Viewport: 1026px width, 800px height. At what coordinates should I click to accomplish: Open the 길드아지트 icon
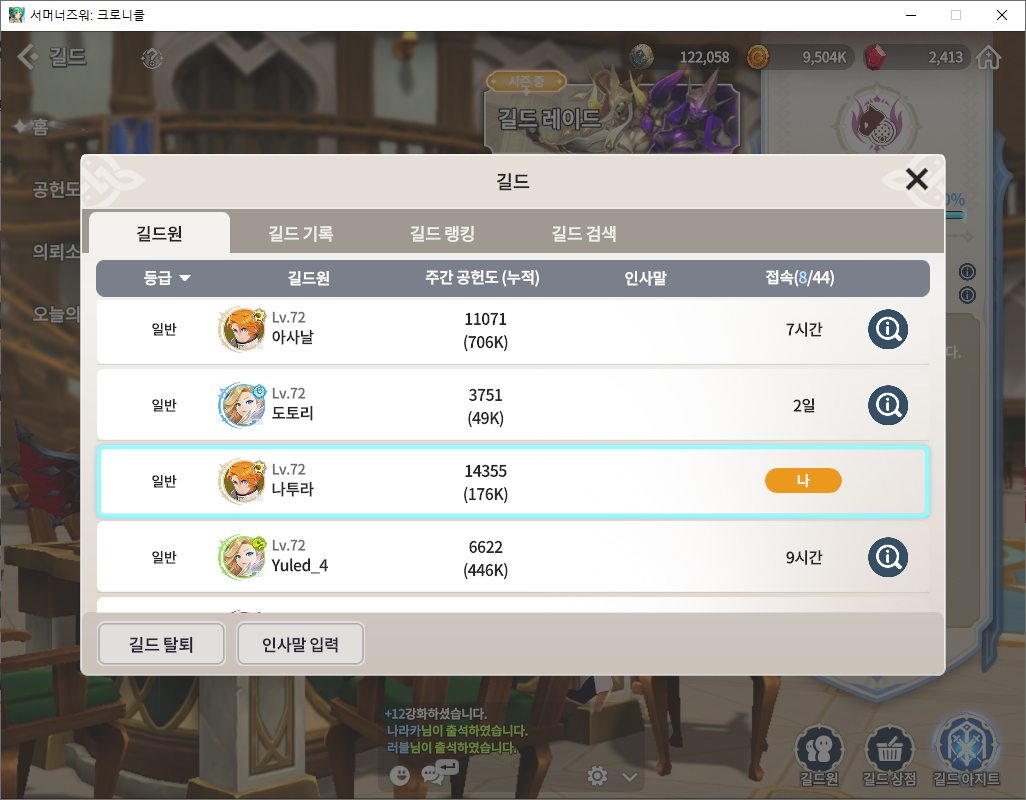(966, 752)
